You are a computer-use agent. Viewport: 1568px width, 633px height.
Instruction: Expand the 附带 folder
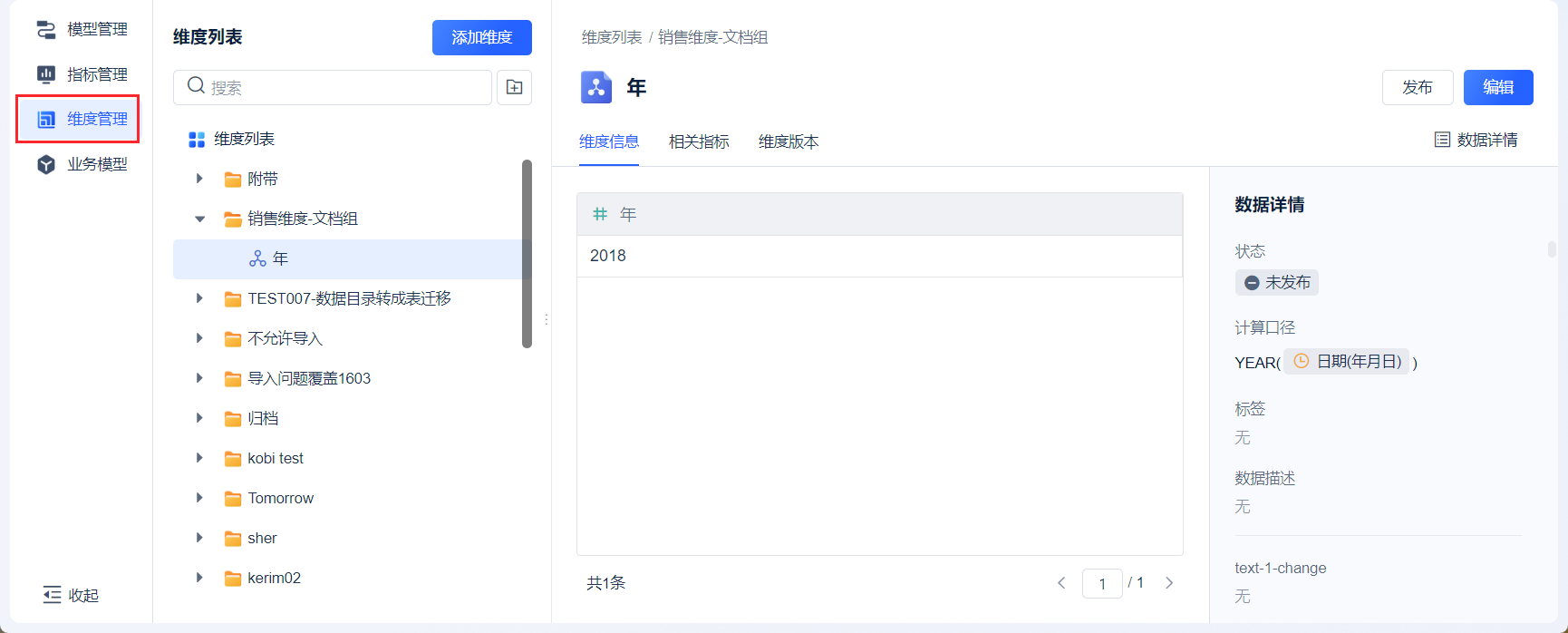point(199,179)
